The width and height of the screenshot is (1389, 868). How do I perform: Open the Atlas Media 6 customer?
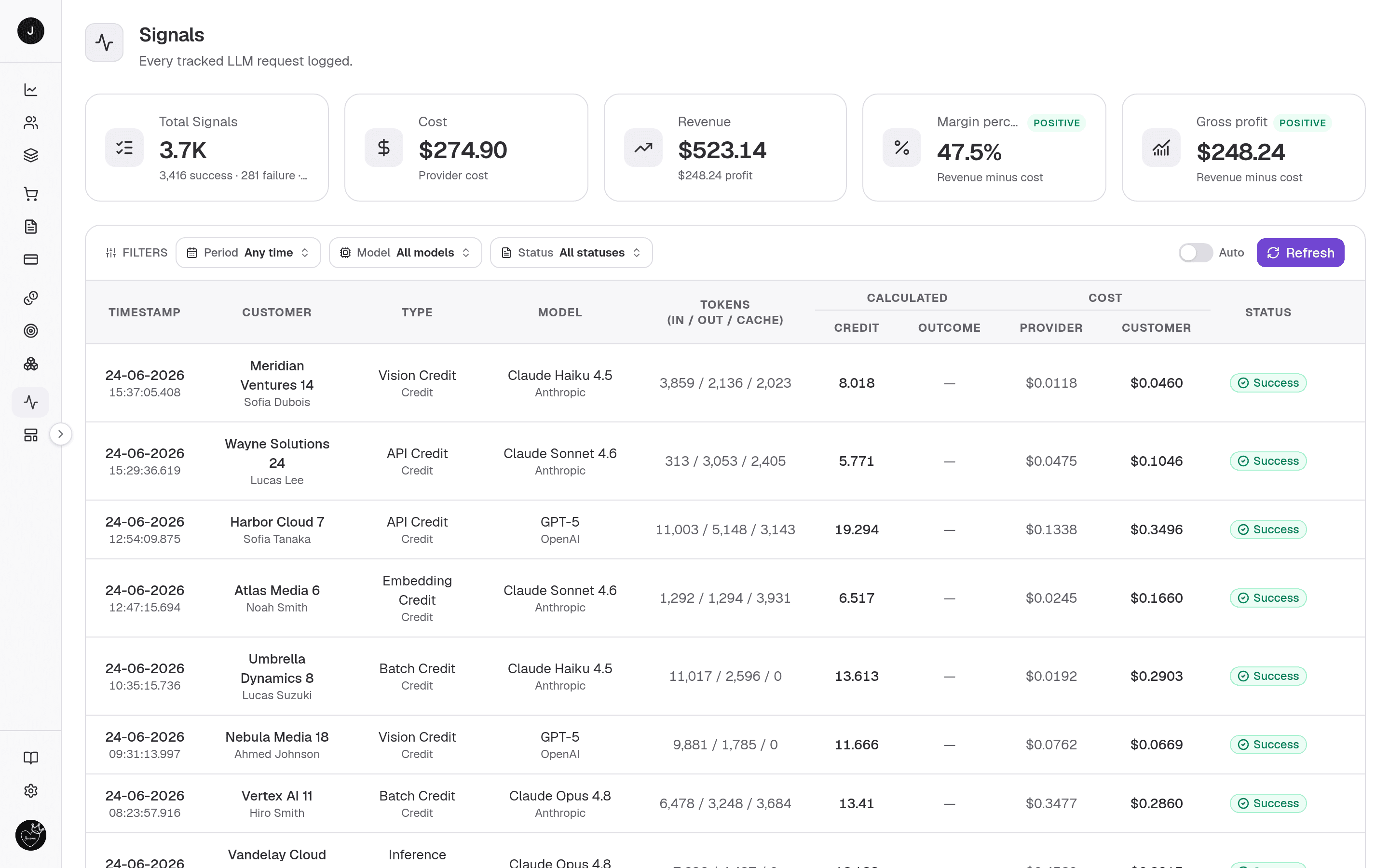tap(277, 590)
